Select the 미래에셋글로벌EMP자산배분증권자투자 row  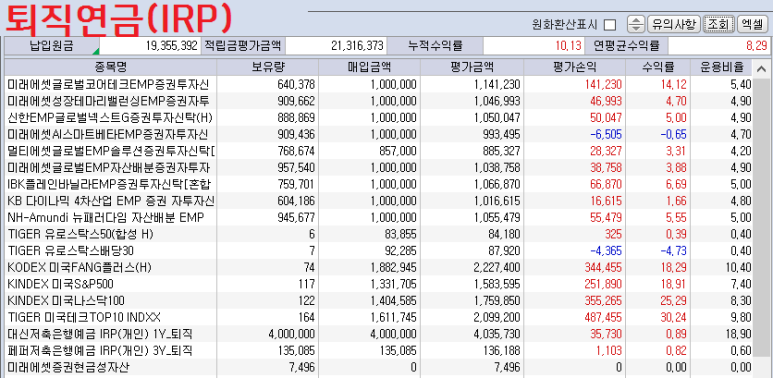point(378,168)
